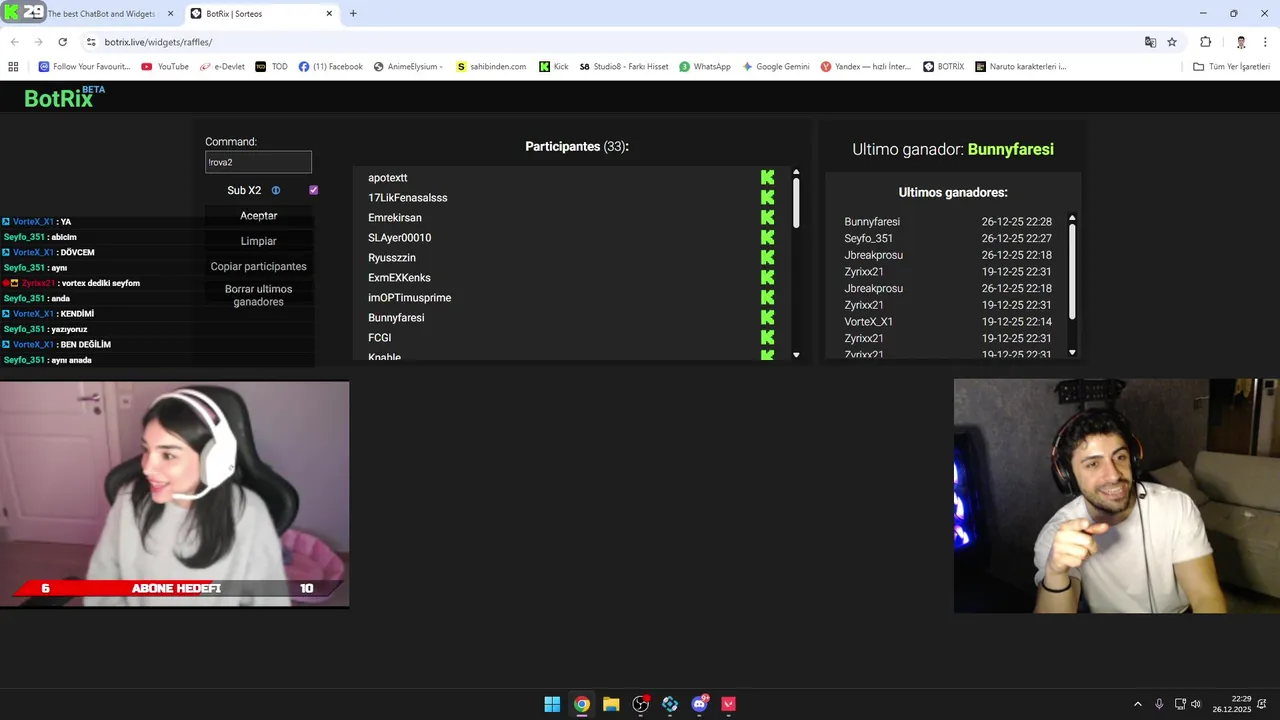Open the AnimeElysium bookmark
1280x720 pixels.
408,66
